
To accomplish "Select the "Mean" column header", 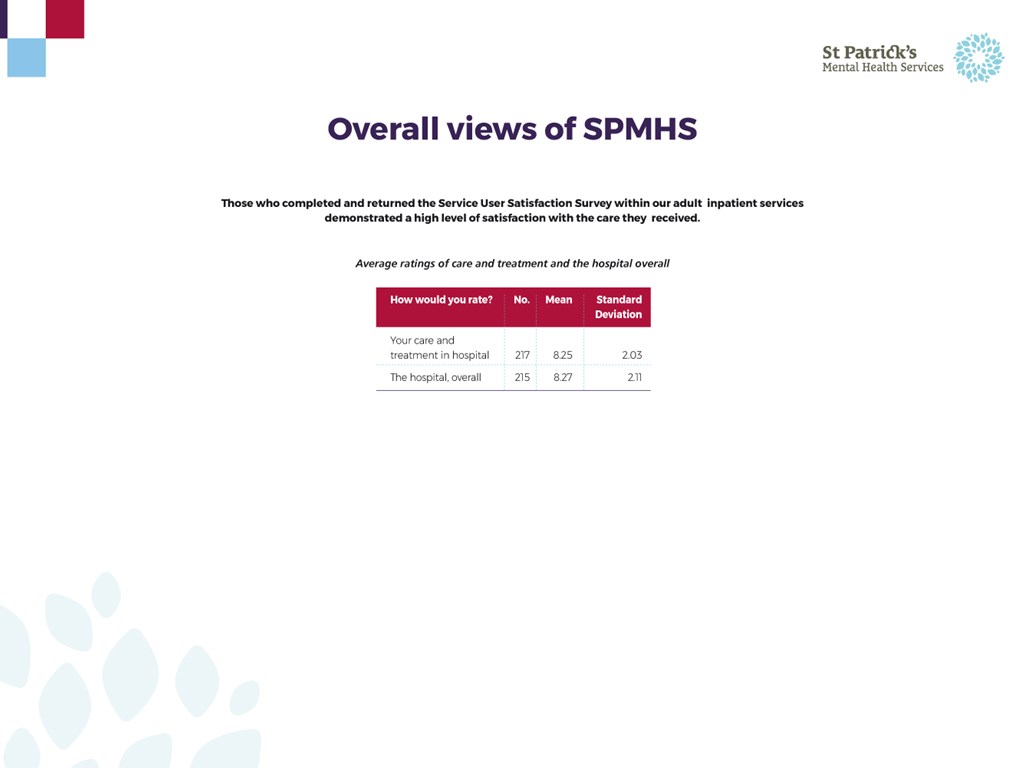I will [559, 300].
